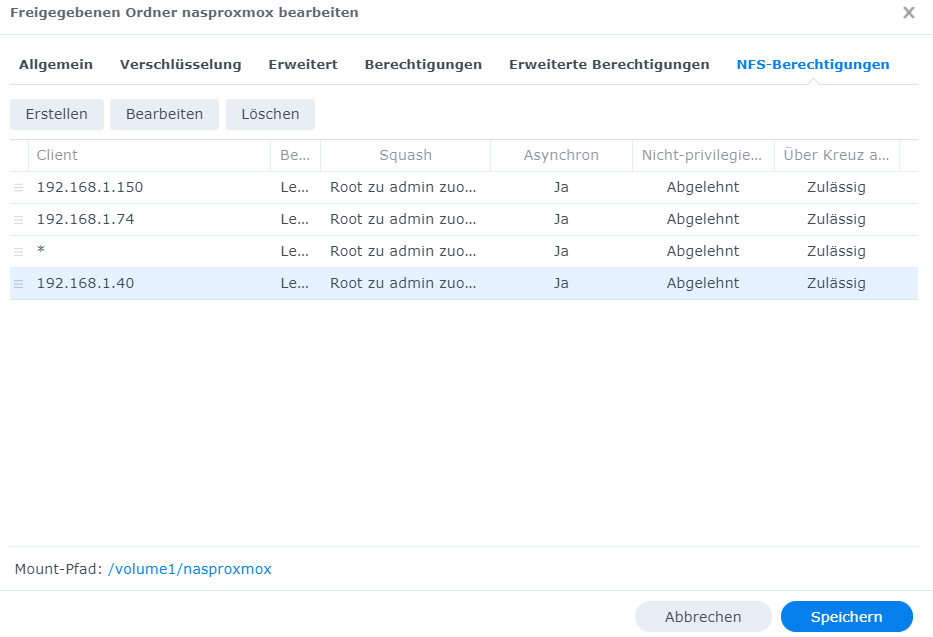Open the Erweitert tab
This screenshot has height=637, width=933.
point(303,65)
